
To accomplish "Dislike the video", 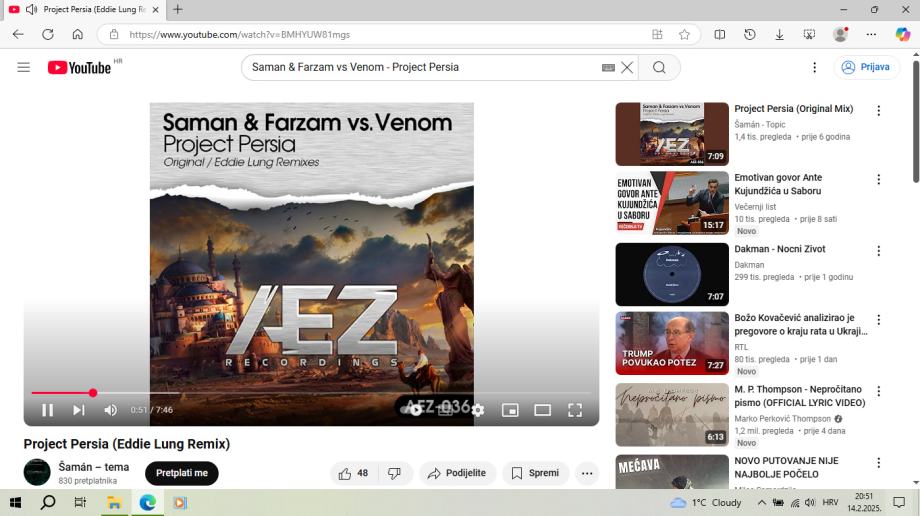I will 395,473.
